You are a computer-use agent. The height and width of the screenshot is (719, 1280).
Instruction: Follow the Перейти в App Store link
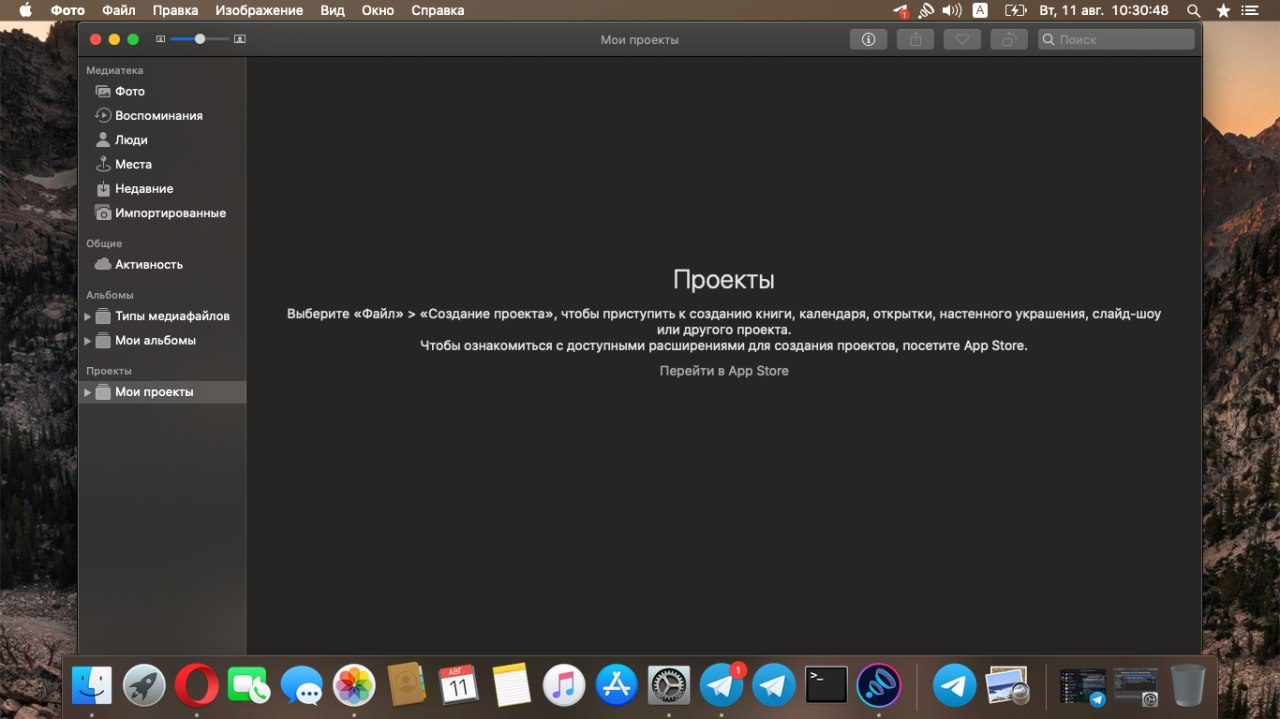point(724,370)
